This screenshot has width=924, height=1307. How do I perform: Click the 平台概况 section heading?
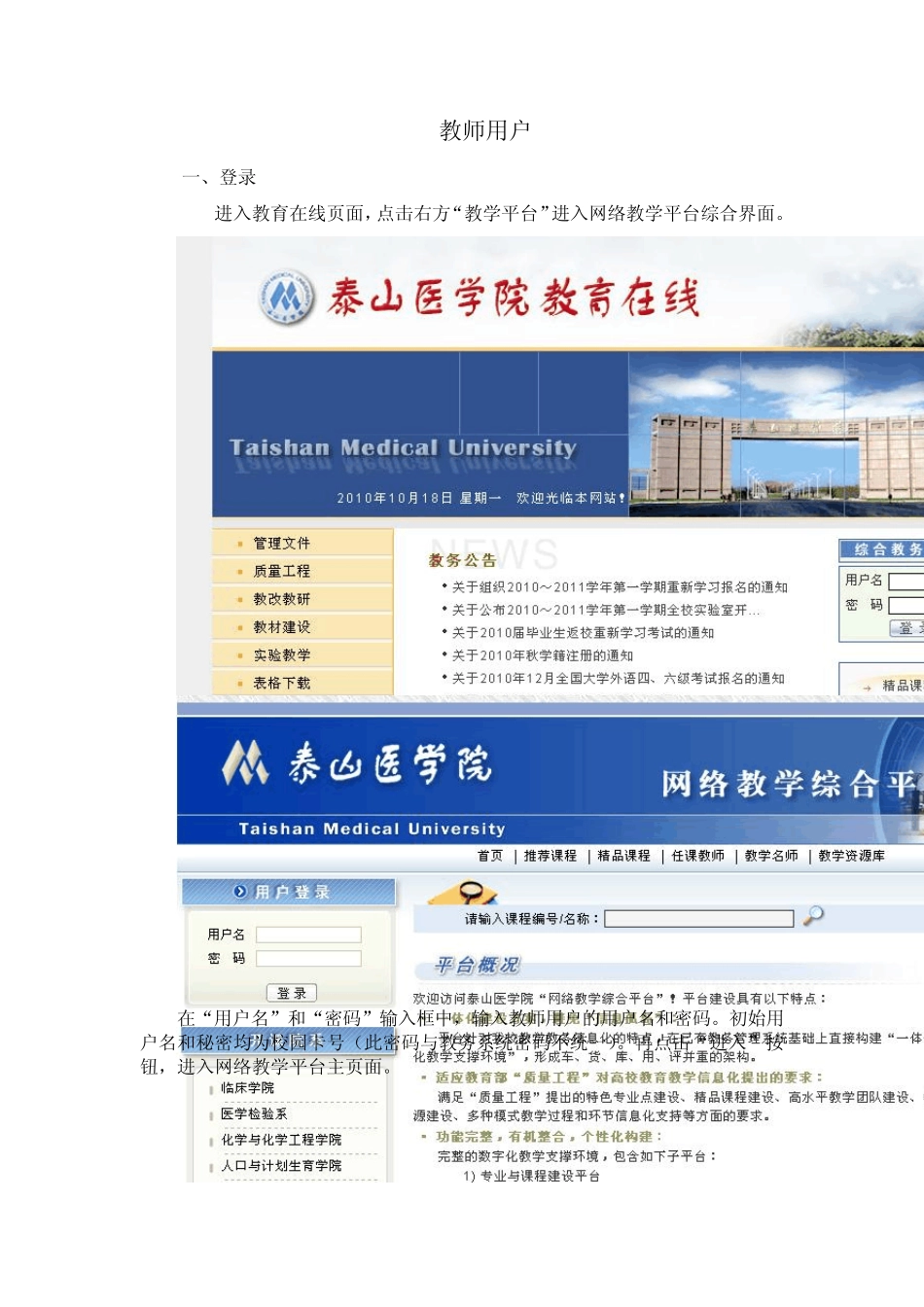click(x=477, y=965)
